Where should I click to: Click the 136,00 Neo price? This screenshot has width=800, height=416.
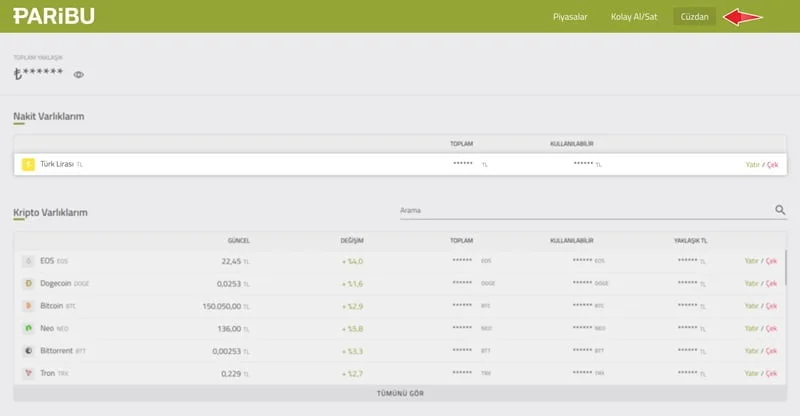(229, 329)
